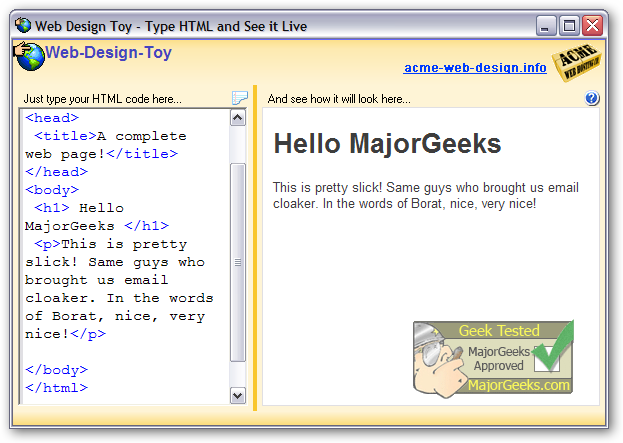Click the <head> tag in the code
The image size is (623, 443).
point(52,118)
